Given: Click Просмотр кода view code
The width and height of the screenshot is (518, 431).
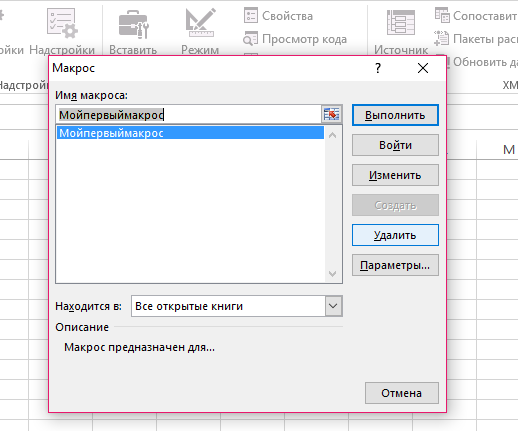Looking at the screenshot, I should pyautogui.click(x=295, y=39).
